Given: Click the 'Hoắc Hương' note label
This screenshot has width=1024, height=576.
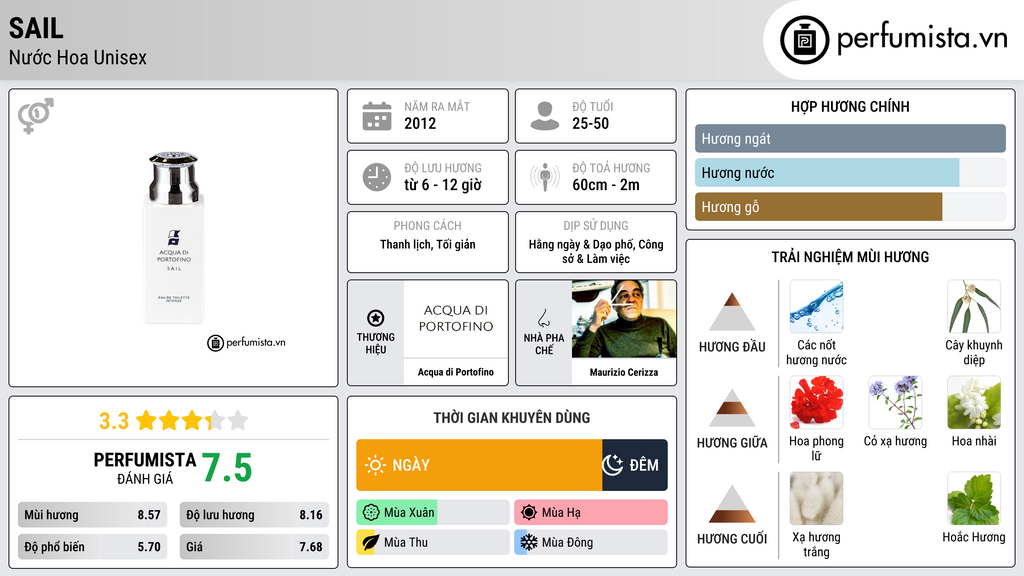Looking at the screenshot, I should [x=974, y=537].
